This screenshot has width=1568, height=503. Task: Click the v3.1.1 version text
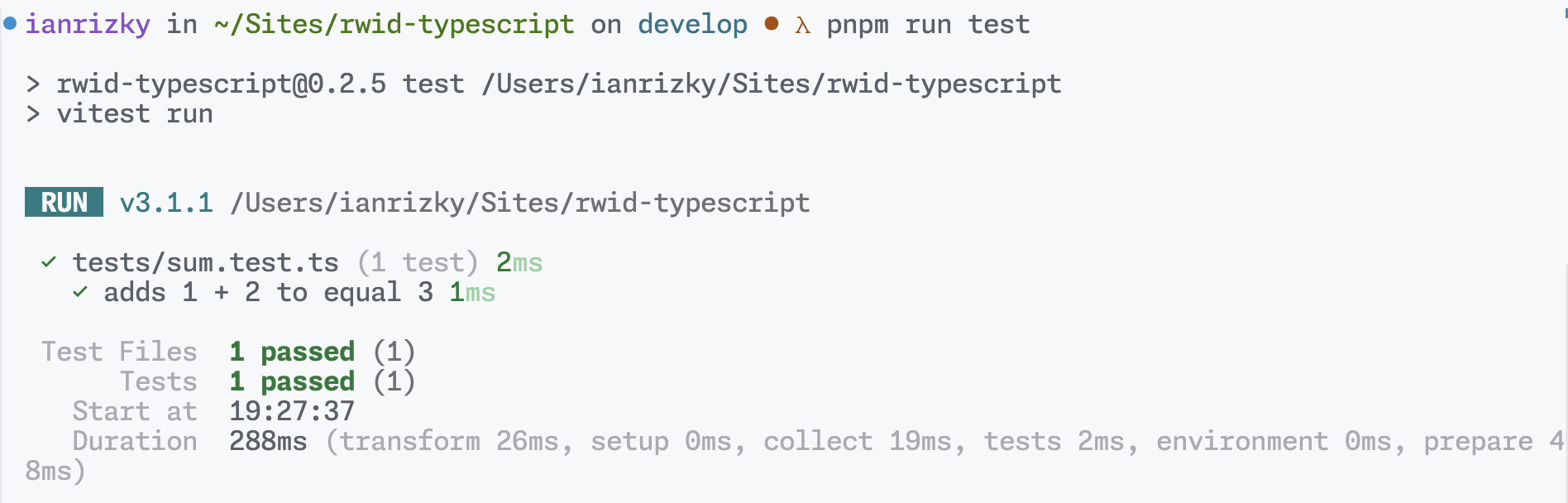coord(166,203)
